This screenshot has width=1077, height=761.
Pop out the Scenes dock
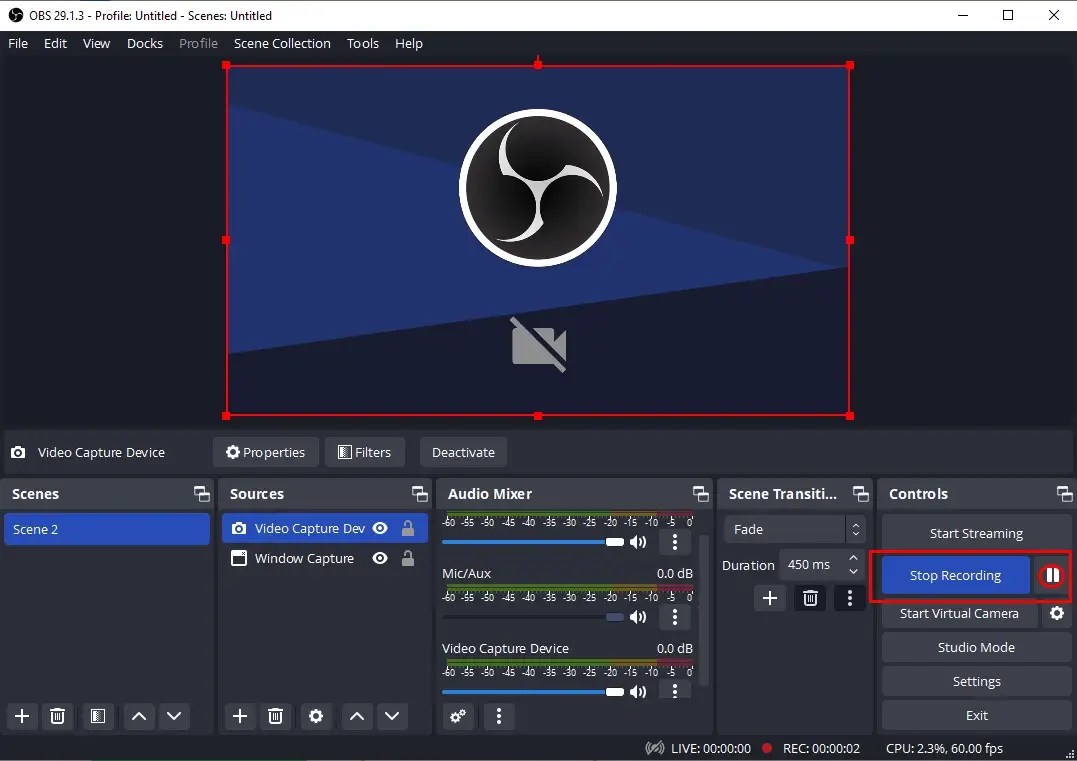pyautogui.click(x=201, y=493)
